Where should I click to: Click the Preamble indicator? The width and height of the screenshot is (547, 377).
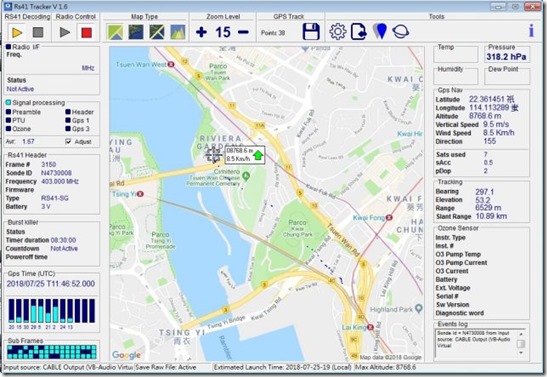coord(8,112)
